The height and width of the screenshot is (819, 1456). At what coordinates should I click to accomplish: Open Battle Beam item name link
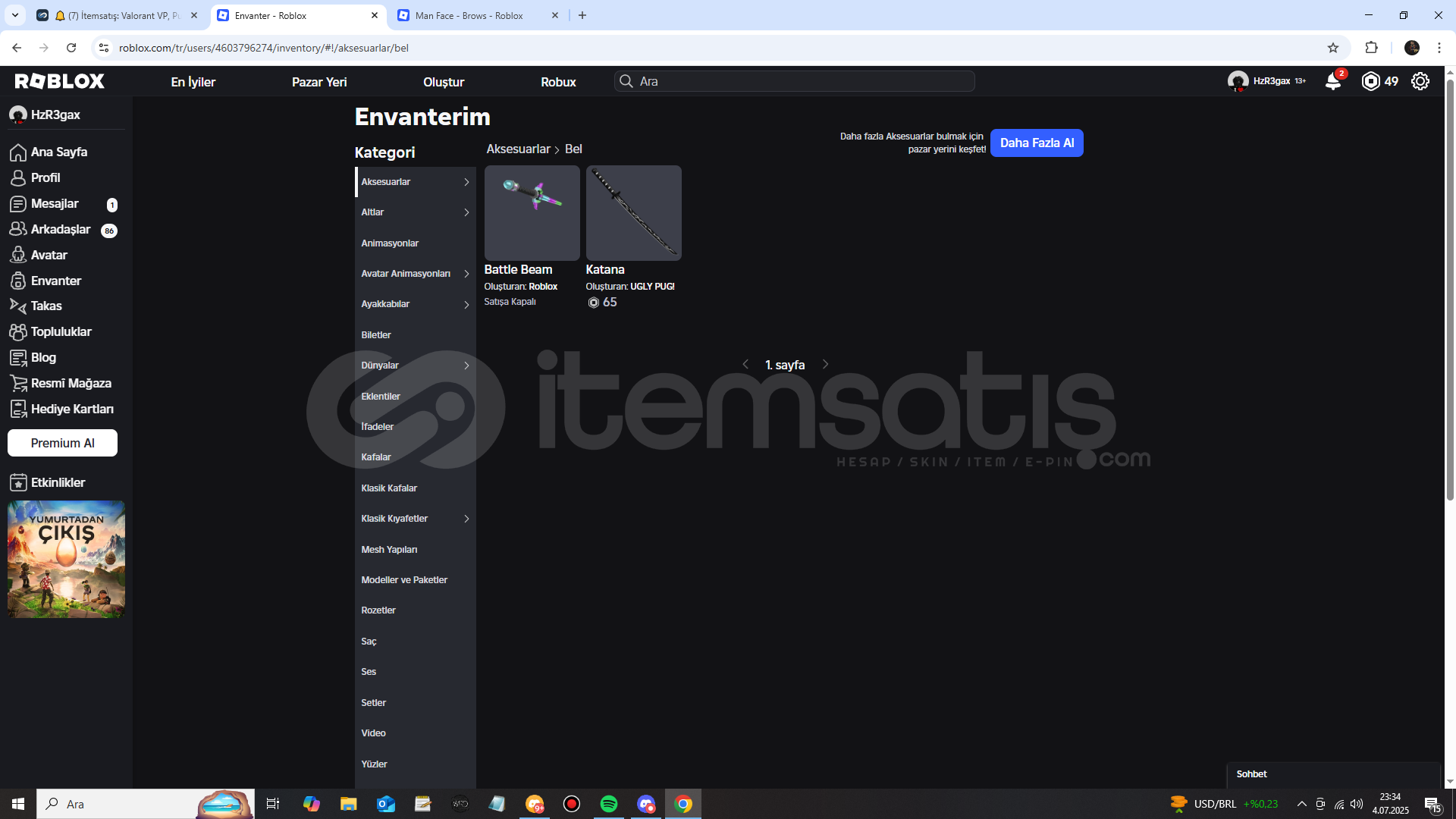(518, 269)
